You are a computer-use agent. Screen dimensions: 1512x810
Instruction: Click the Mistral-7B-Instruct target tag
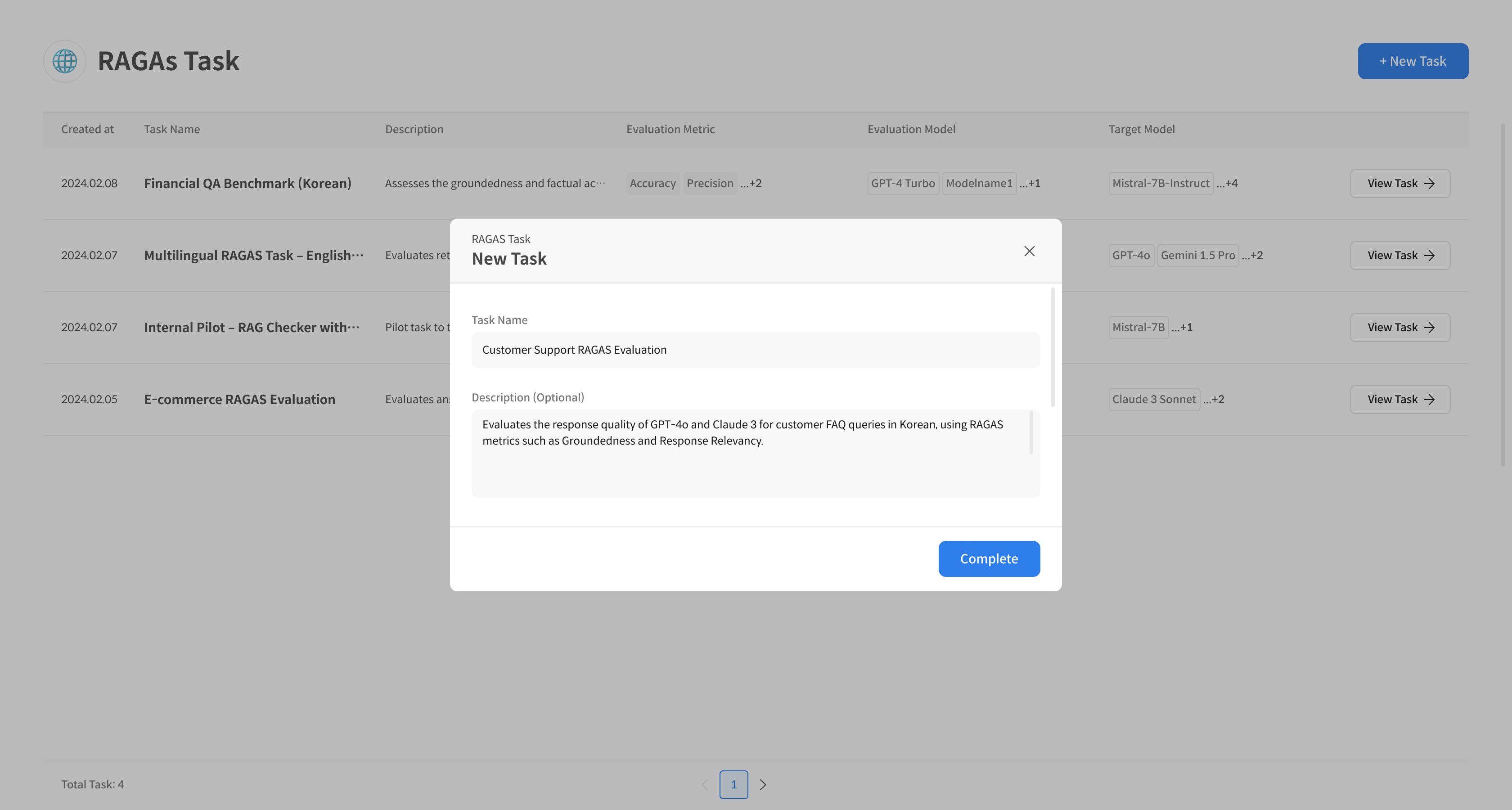pyautogui.click(x=1161, y=184)
